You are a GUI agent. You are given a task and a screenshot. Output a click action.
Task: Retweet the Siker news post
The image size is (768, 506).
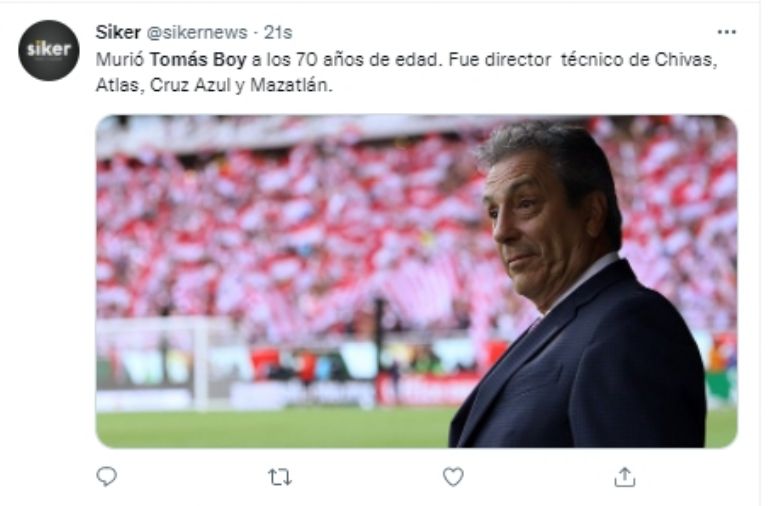pos(280,478)
